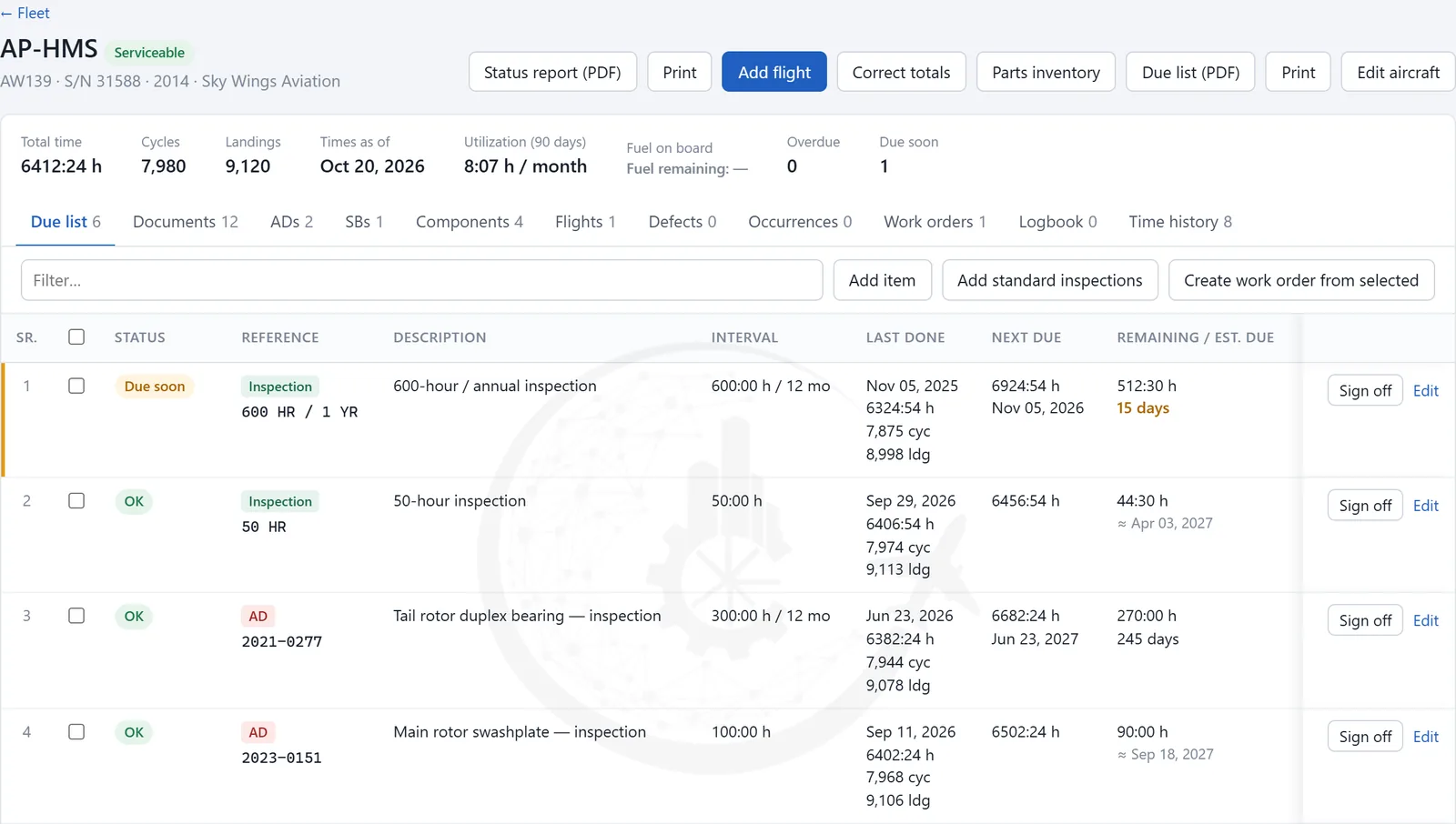
Task: Download Due list (PDF)
Action: click(1190, 72)
